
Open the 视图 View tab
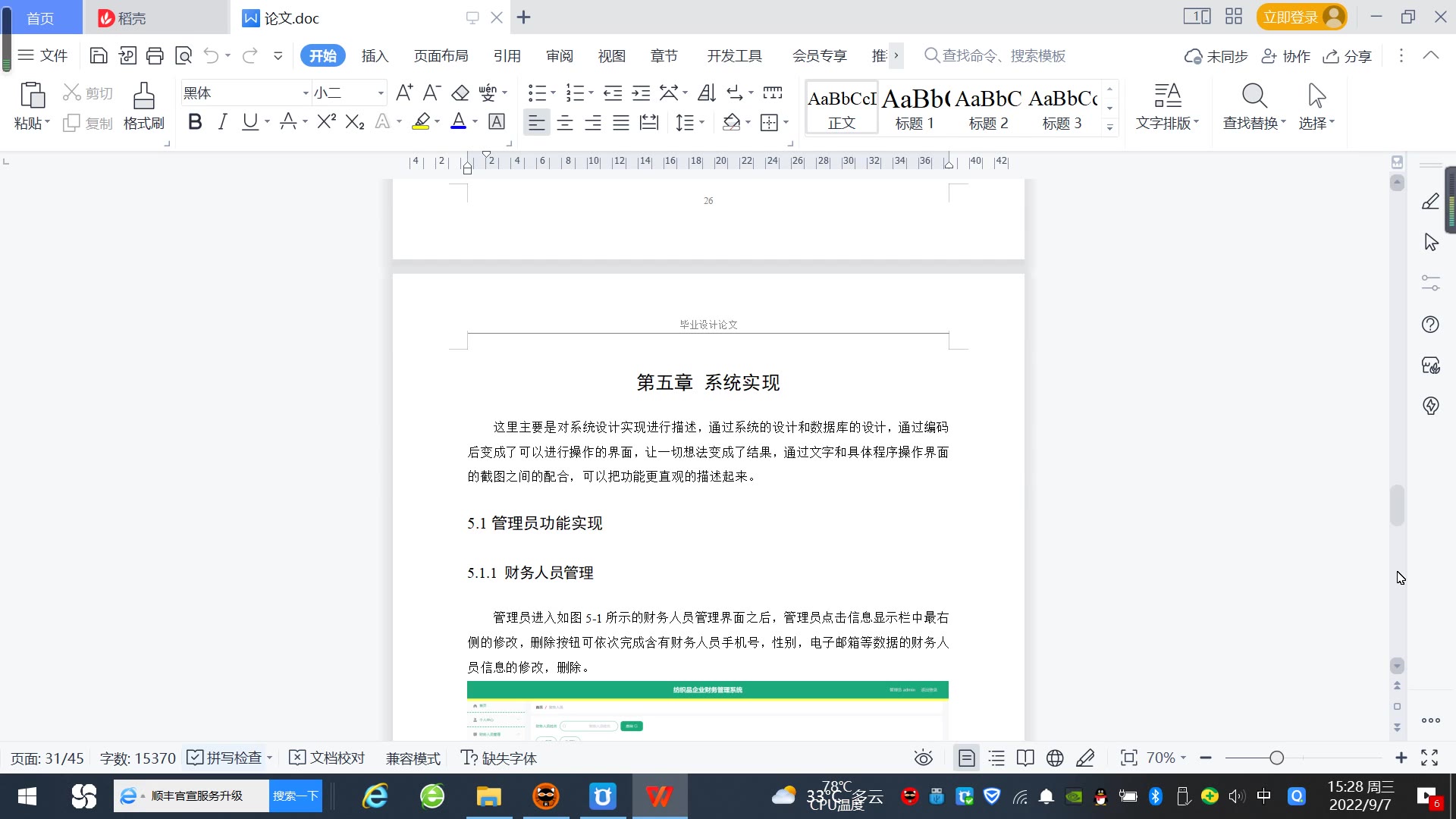click(612, 55)
